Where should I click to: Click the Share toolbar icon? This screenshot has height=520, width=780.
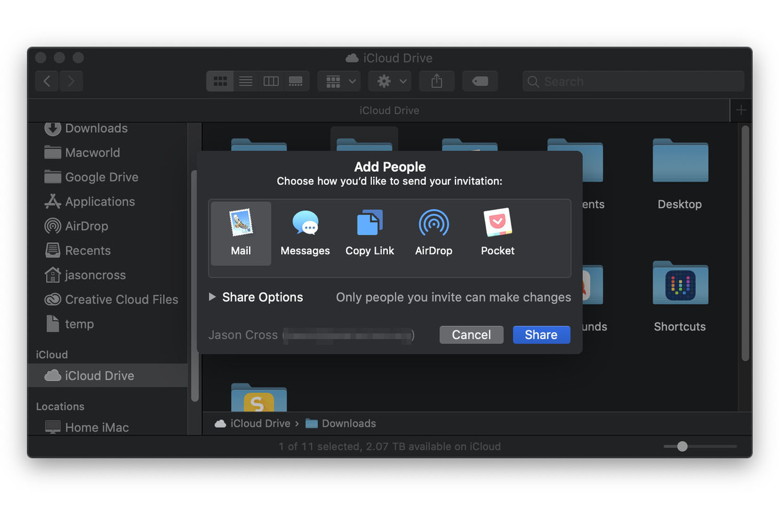tap(436, 81)
